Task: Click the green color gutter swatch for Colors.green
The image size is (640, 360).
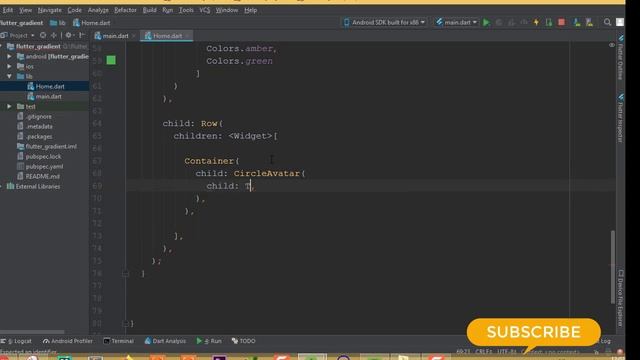Action: pos(111,60)
